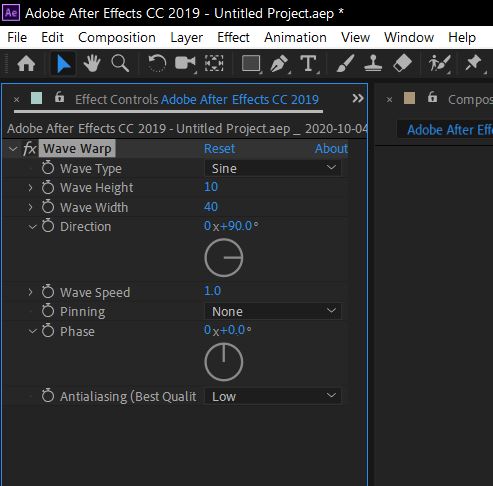Expand the Wave Width property

tap(30, 207)
